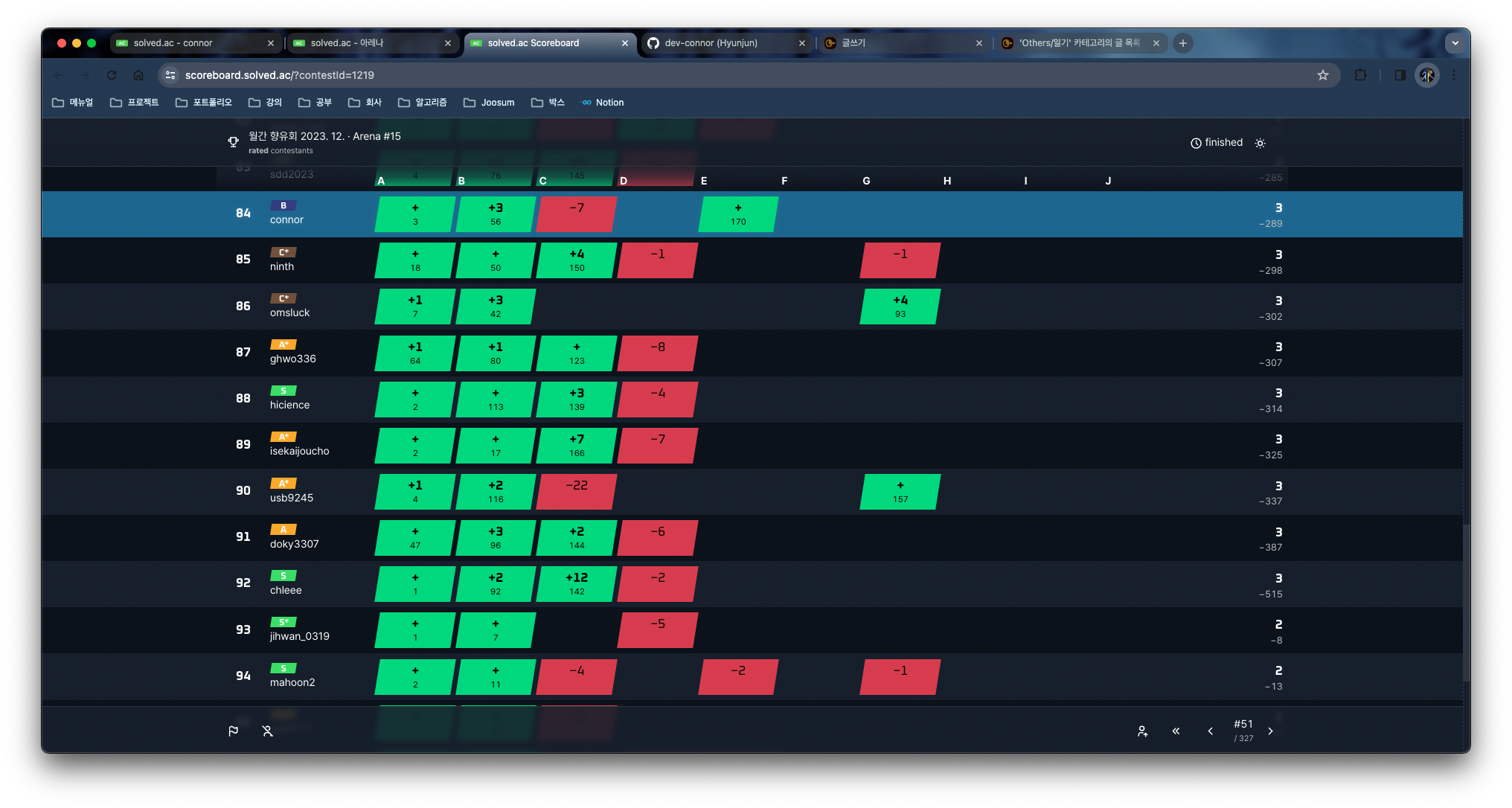Click the jump-to-my-rank user icon
The image size is (1512, 808).
coord(1142,731)
